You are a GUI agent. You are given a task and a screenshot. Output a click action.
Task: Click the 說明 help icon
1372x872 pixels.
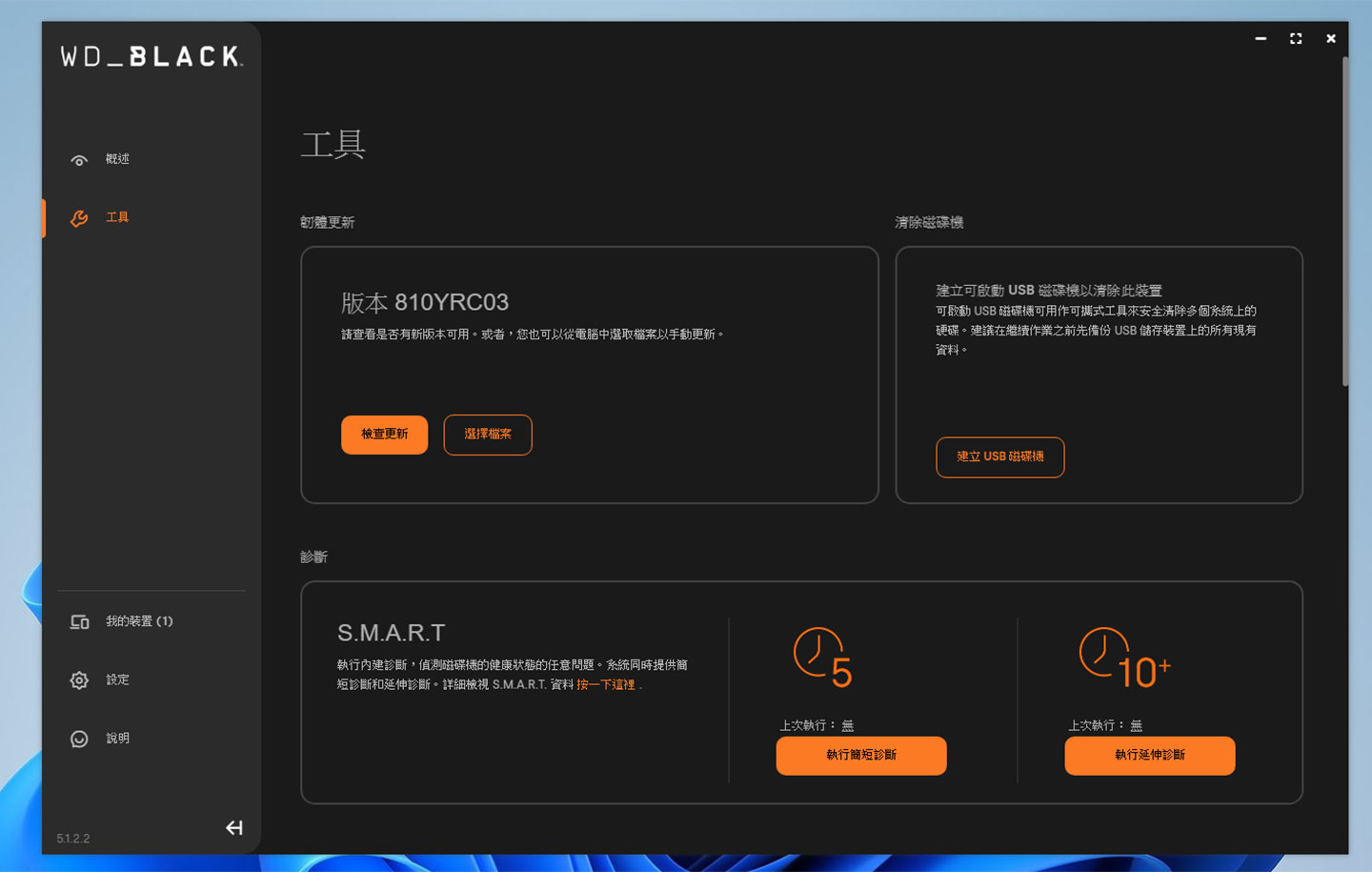coord(79,738)
